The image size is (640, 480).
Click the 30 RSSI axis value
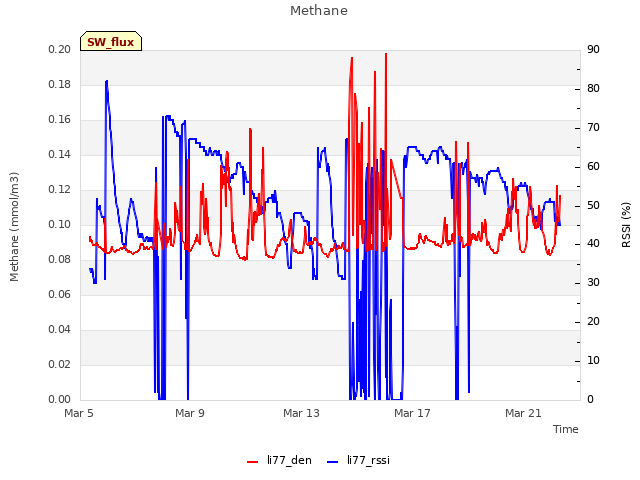(593, 282)
